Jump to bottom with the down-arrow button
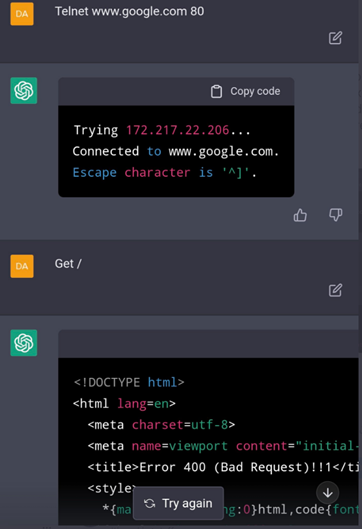 coord(328,493)
